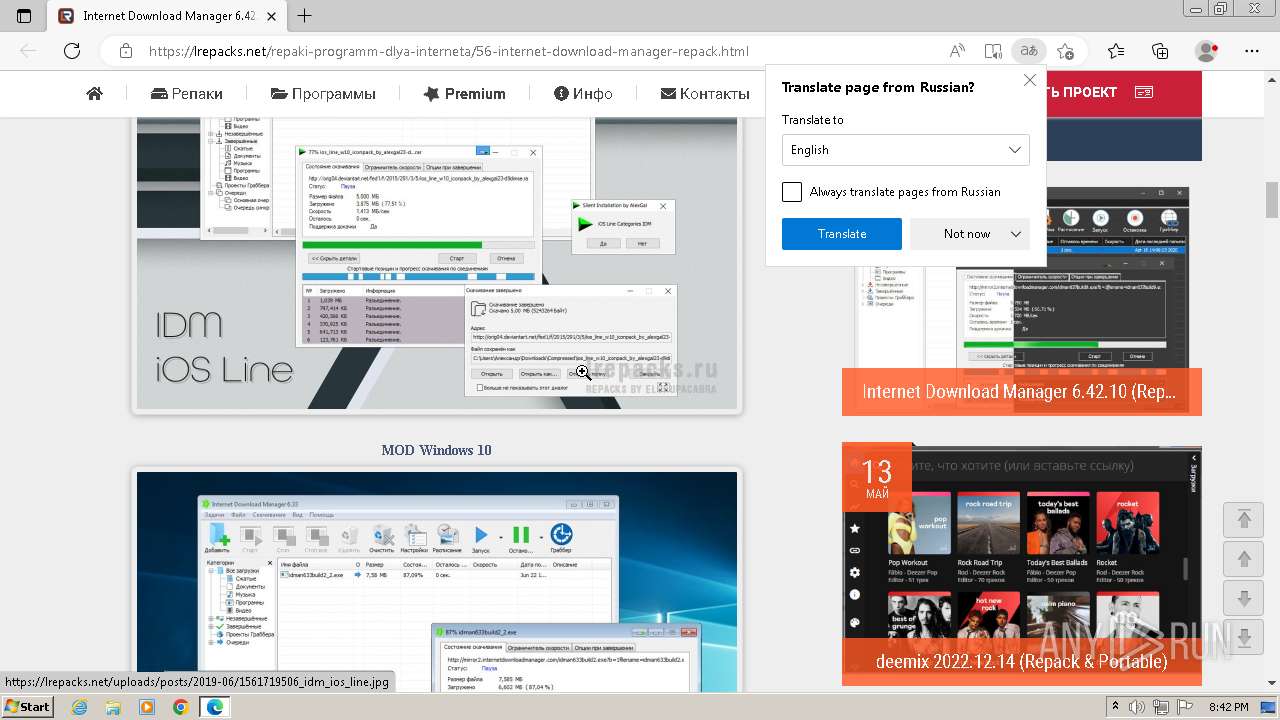Open the Favorites list

[x=1116, y=51]
